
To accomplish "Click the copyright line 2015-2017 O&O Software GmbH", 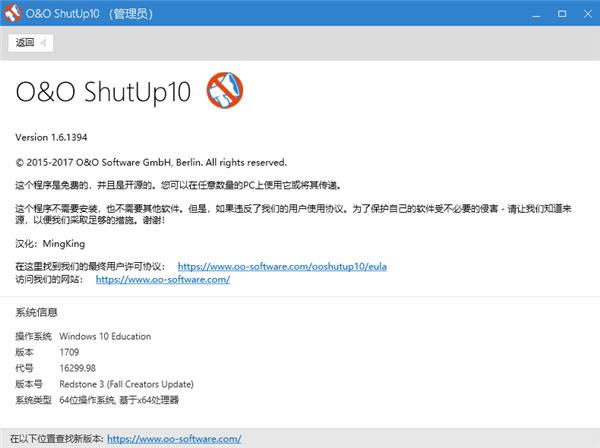I will click(x=151, y=162).
